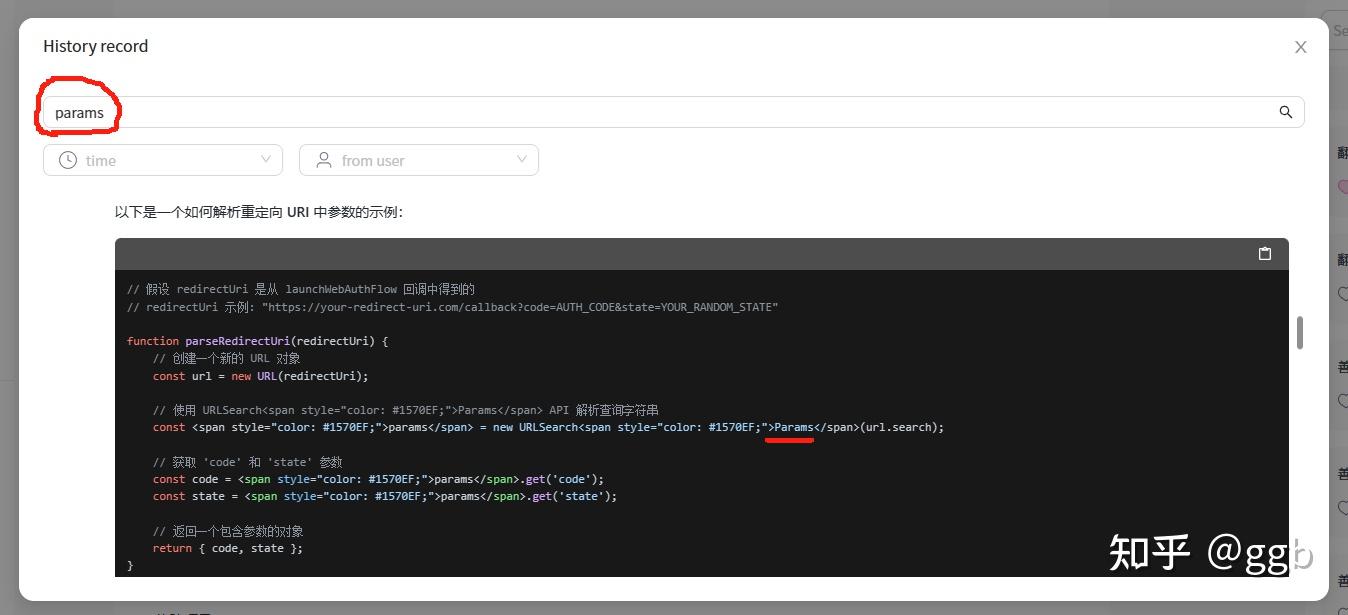Select the partially visible search box top right
The width and height of the screenshot is (1348, 615).
coord(1340,30)
